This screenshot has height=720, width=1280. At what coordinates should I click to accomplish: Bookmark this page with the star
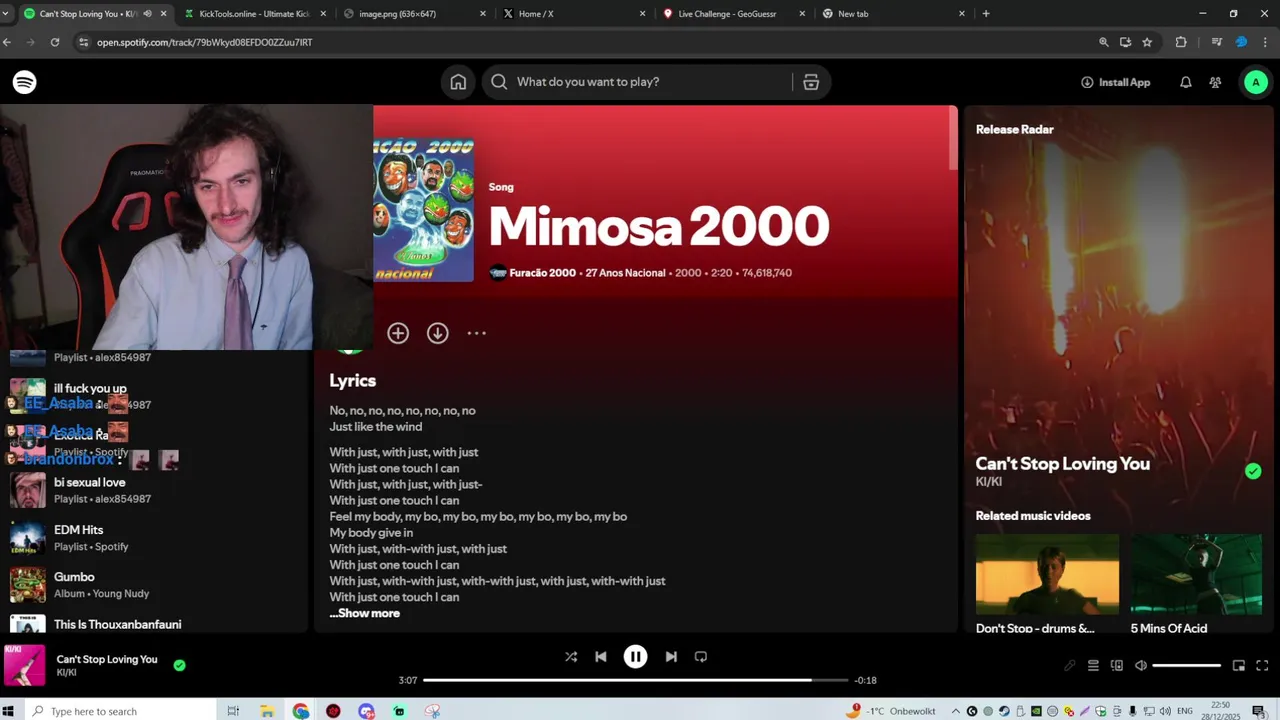coord(1147,42)
